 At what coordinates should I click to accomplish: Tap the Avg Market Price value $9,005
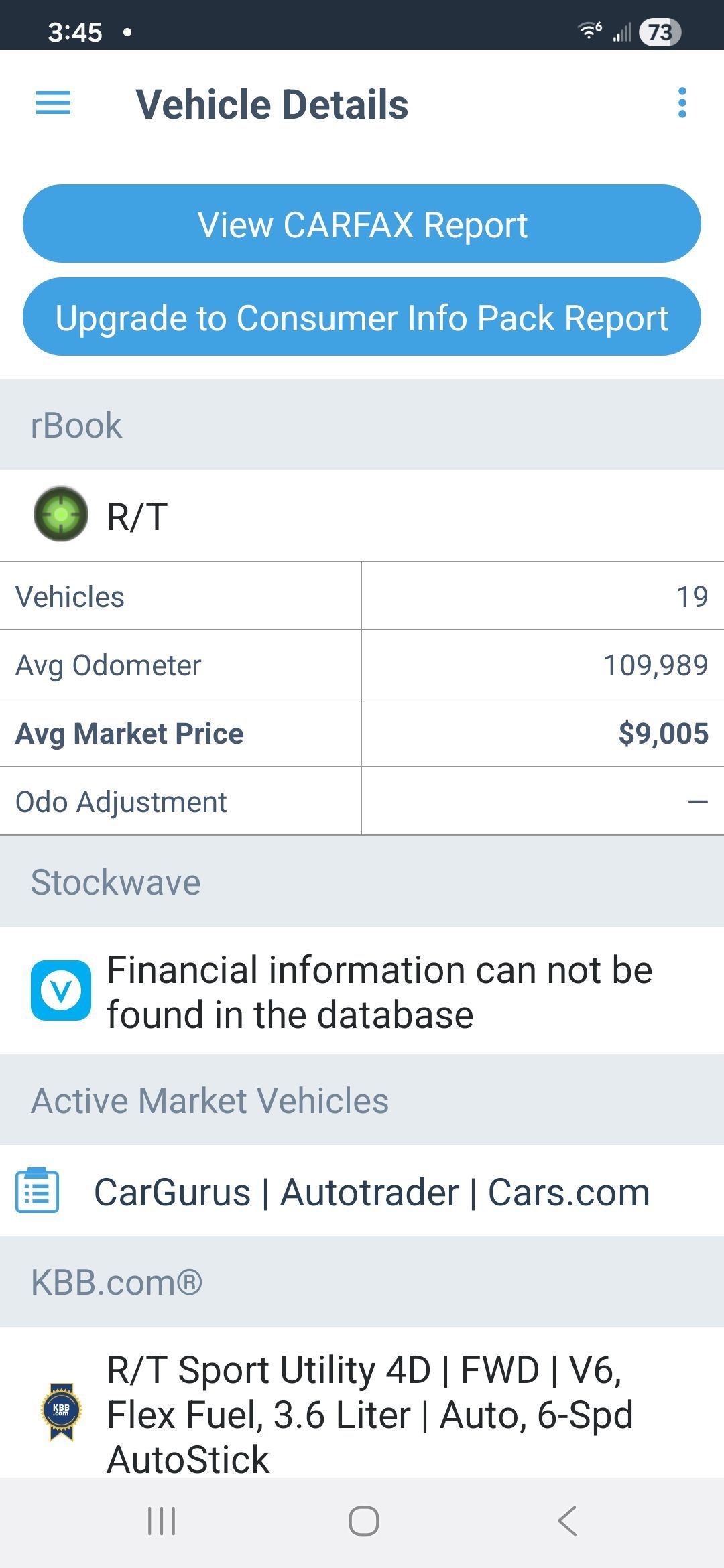(663, 733)
